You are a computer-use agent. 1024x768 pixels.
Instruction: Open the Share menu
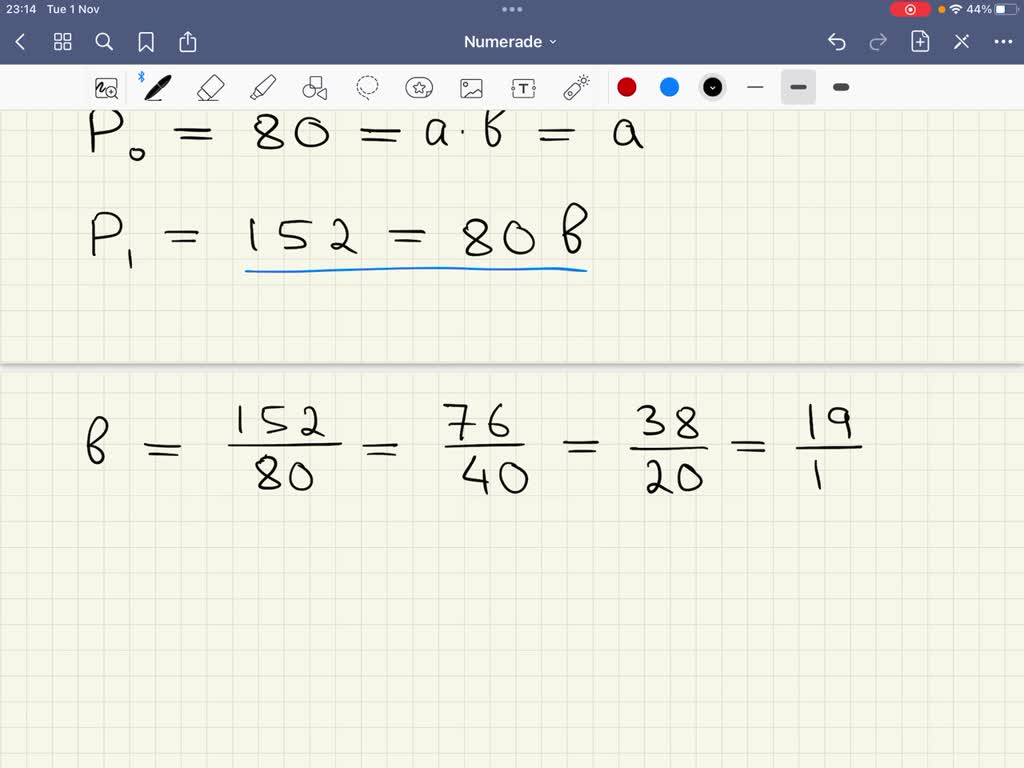[188, 42]
